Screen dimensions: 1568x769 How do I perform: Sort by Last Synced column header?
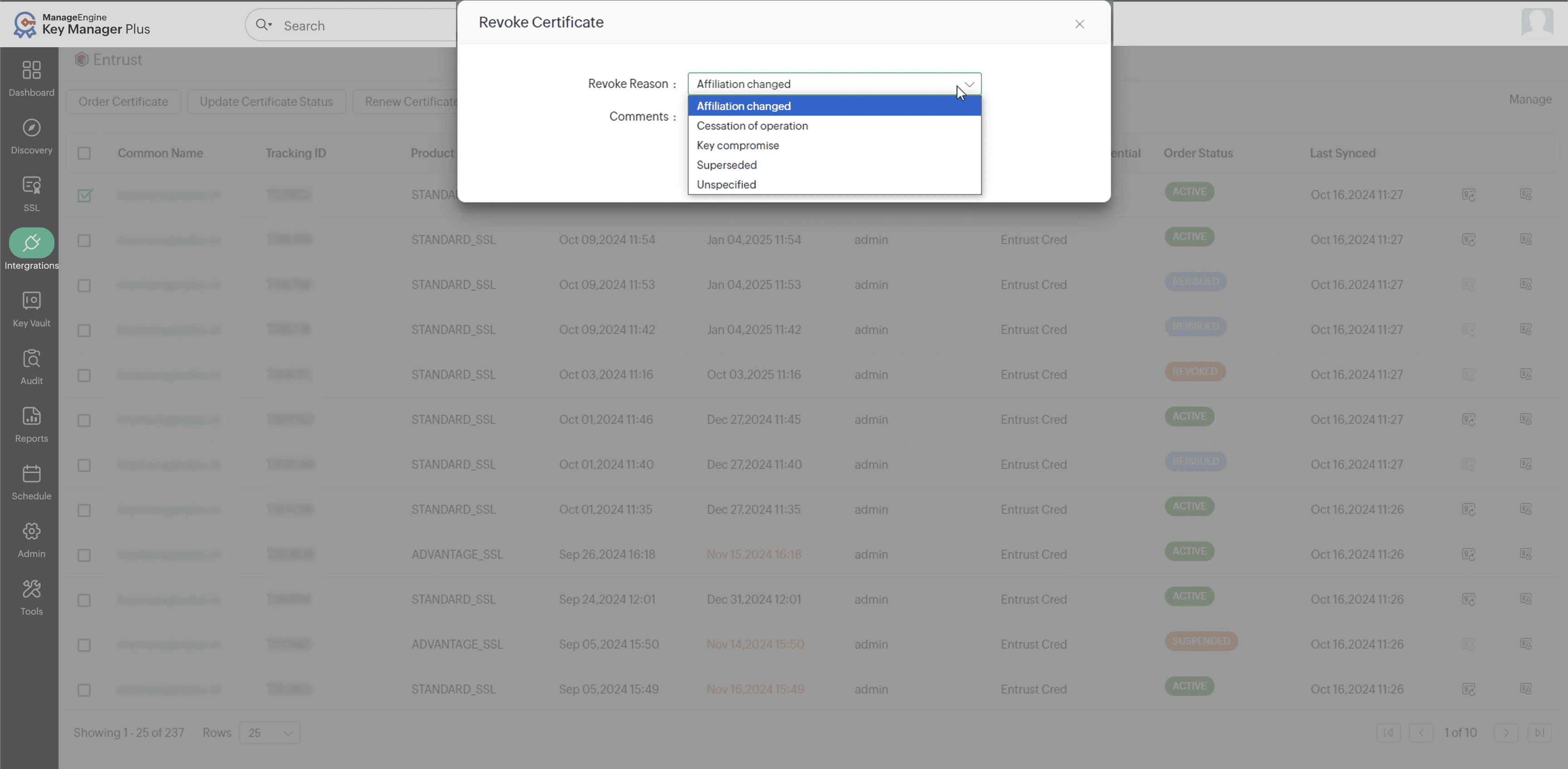pos(1342,153)
